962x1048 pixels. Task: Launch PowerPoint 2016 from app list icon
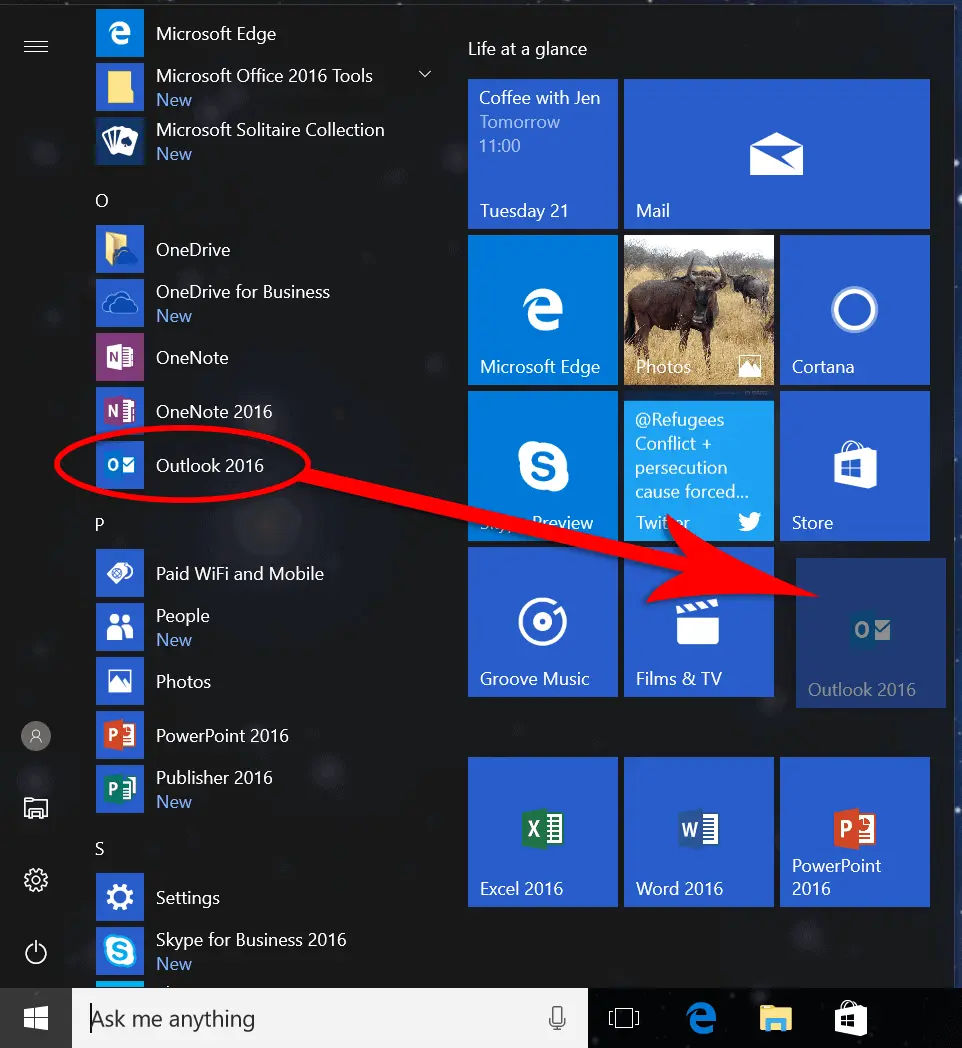(x=120, y=735)
